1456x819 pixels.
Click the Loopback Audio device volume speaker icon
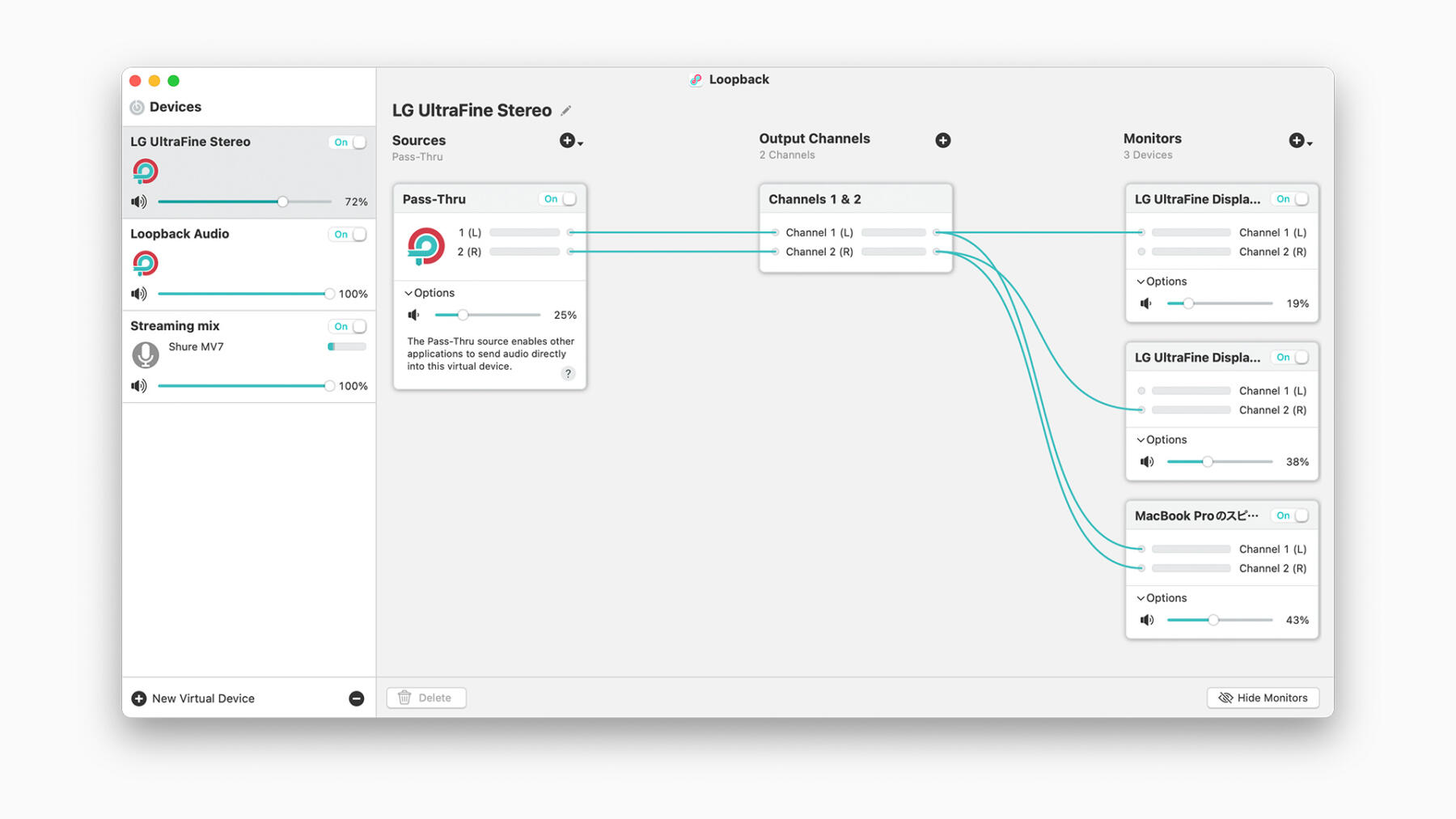pyautogui.click(x=139, y=294)
